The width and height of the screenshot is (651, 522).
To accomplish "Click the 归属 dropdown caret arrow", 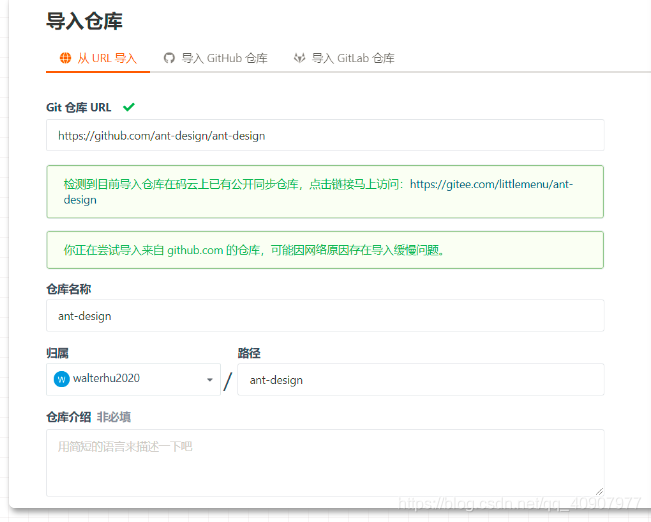I will tap(210, 380).
